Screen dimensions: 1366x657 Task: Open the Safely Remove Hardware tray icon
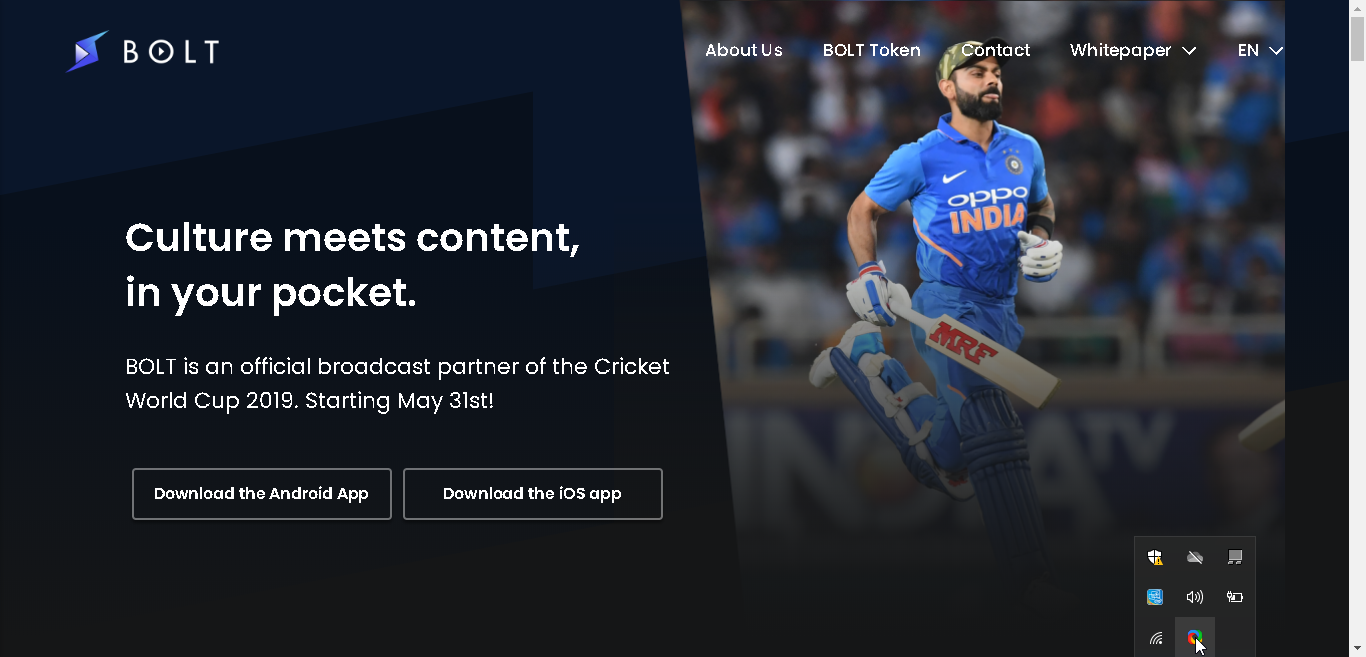click(x=1235, y=557)
